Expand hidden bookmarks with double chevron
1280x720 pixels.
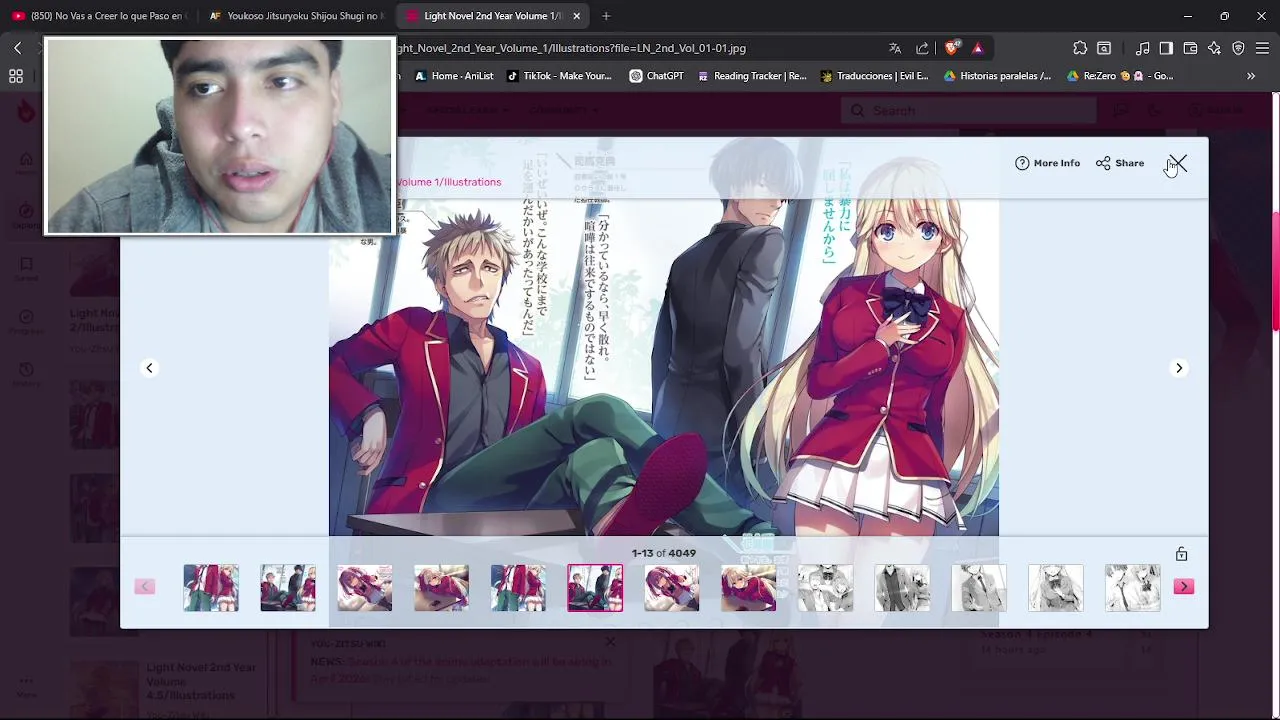1250,76
